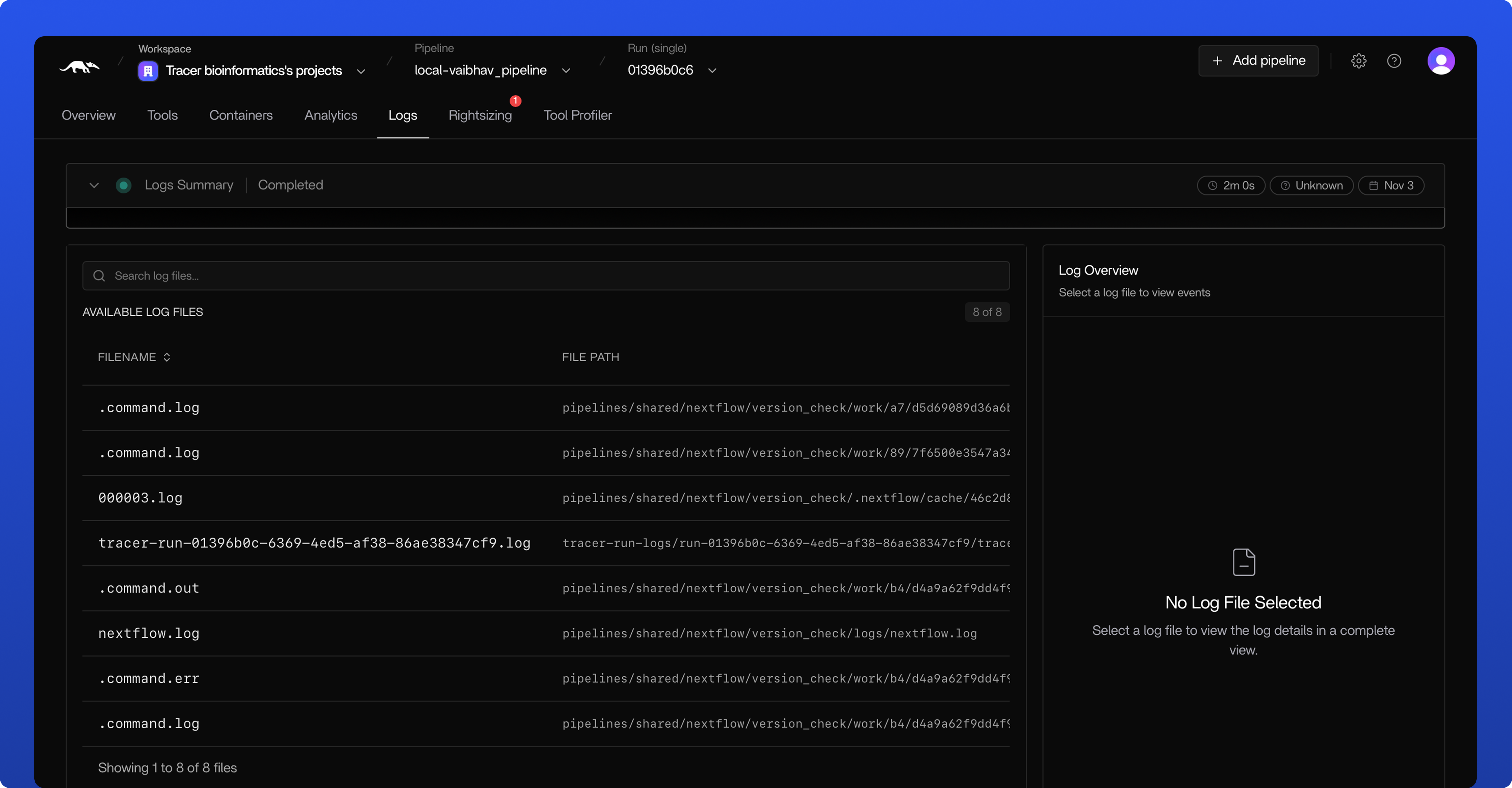The image size is (1512, 788).
Task: Open the help icon
Action: pyautogui.click(x=1395, y=61)
